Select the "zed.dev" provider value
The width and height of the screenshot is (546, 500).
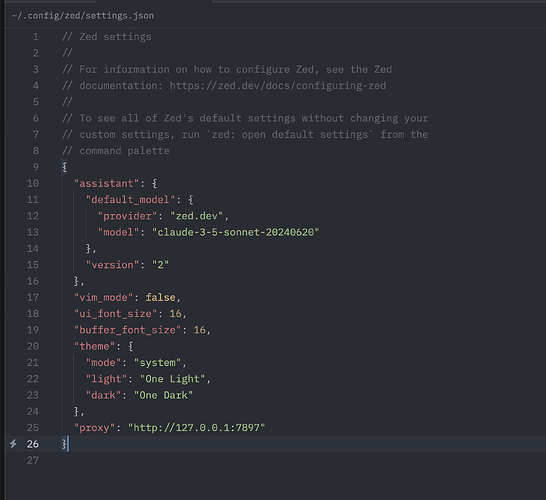coord(197,216)
